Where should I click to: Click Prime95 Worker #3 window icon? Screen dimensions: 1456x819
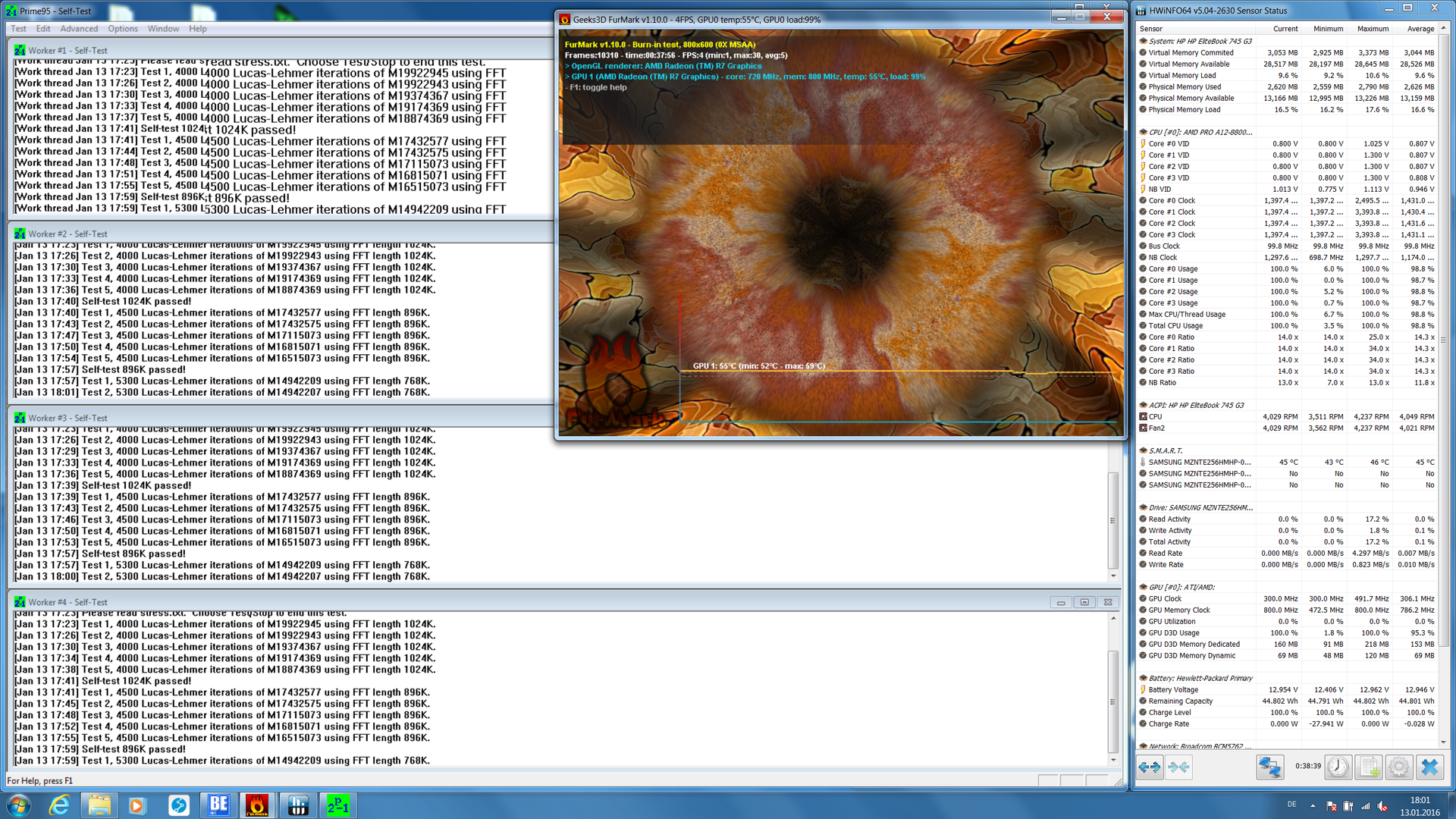[20, 418]
